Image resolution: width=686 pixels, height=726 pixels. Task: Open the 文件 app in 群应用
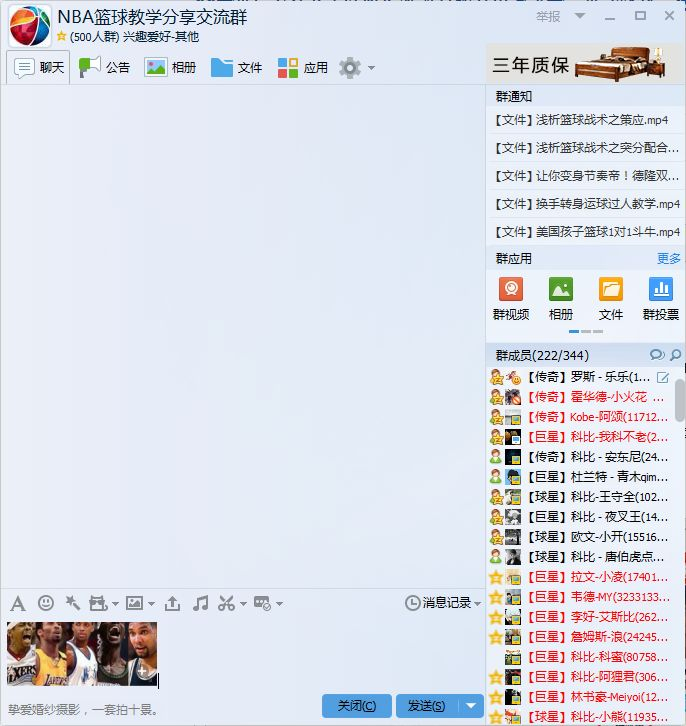pos(611,299)
